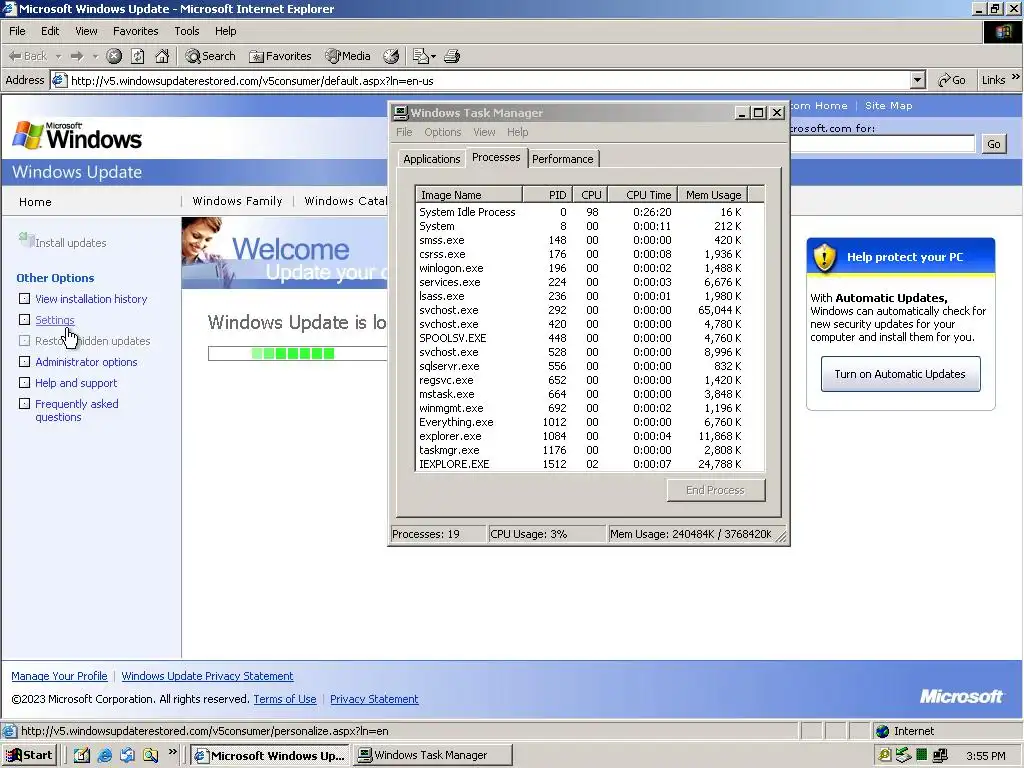Click the fourth quick launch search icon
Image resolution: width=1024 pixels, height=768 pixels.
151,755
